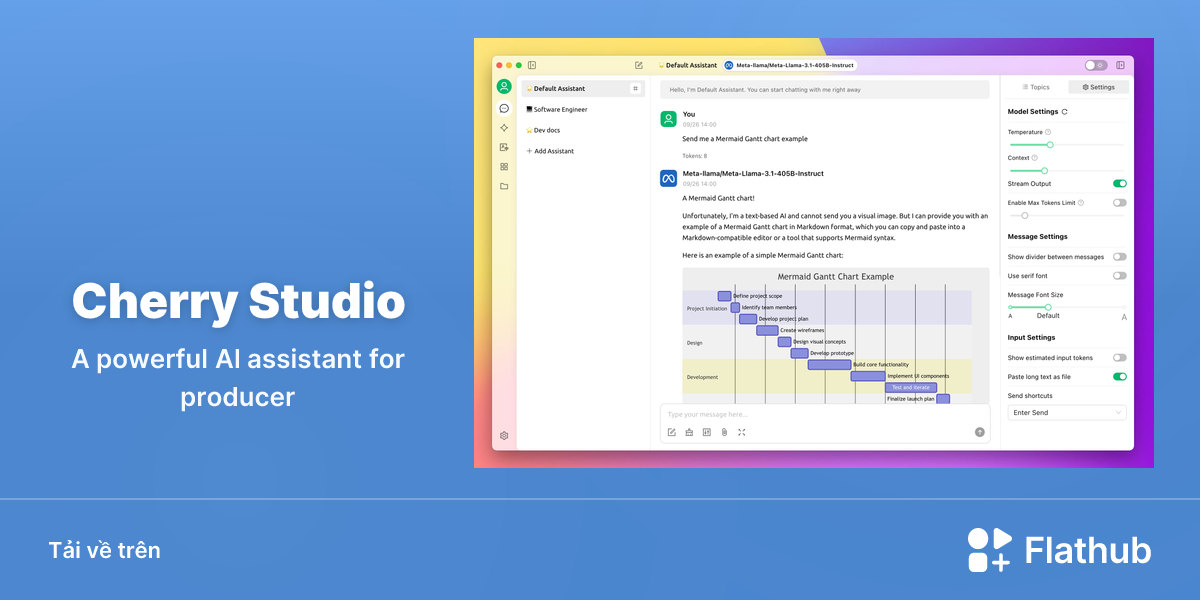Image resolution: width=1200 pixels, height=600 pixels.
Task: Click the 'Message Settings' heading
Action: [x=1038, y=237]
